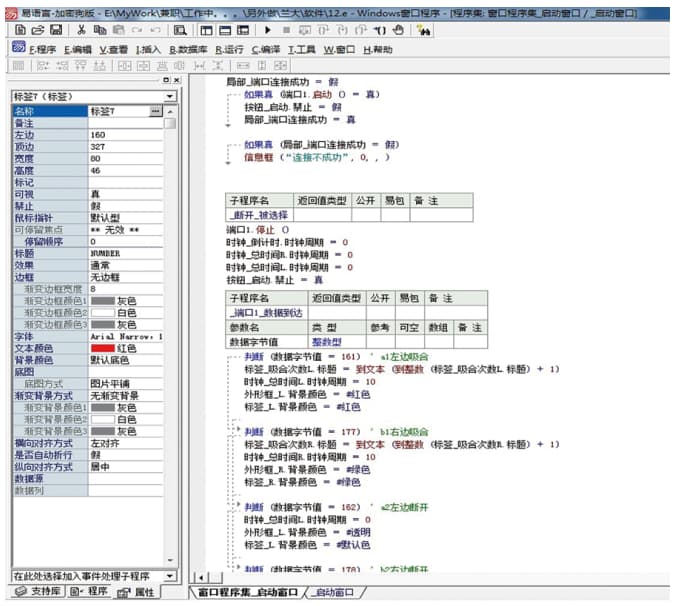
Task: Click the Paste icon in the toolbar
Action: (118, 30)
